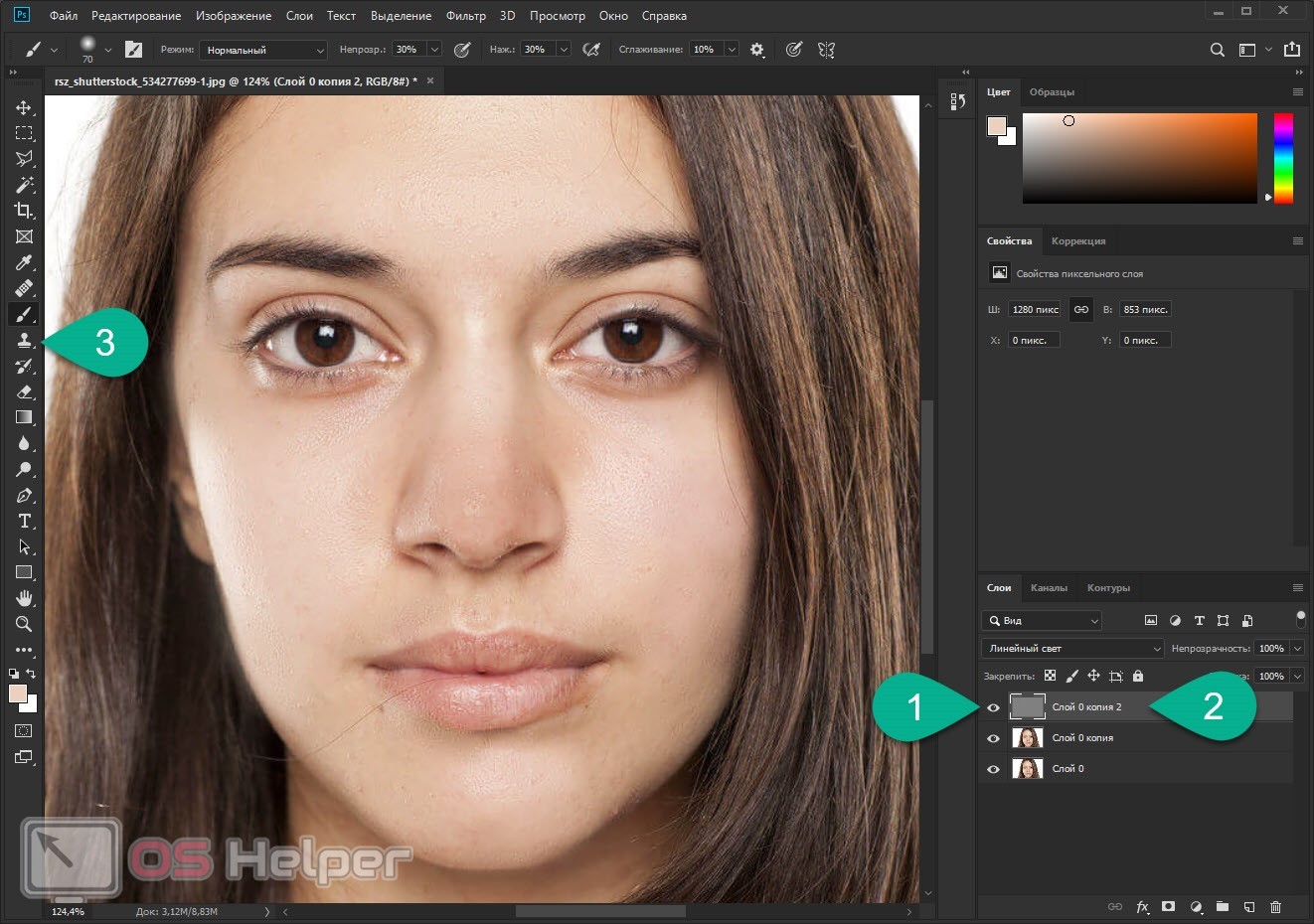Toggle visibility of Слой 0 layer
This screenshot has height=924, width=1314.
[x=993, y=769]
